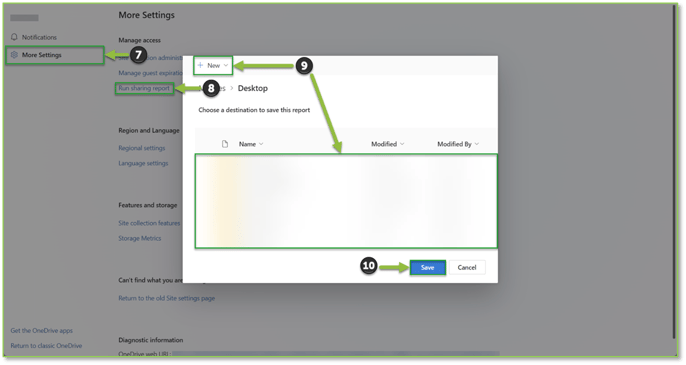This screenshot has width=686, height=365.
Task: Save the report to Desktop
Action: click(427, 267)
